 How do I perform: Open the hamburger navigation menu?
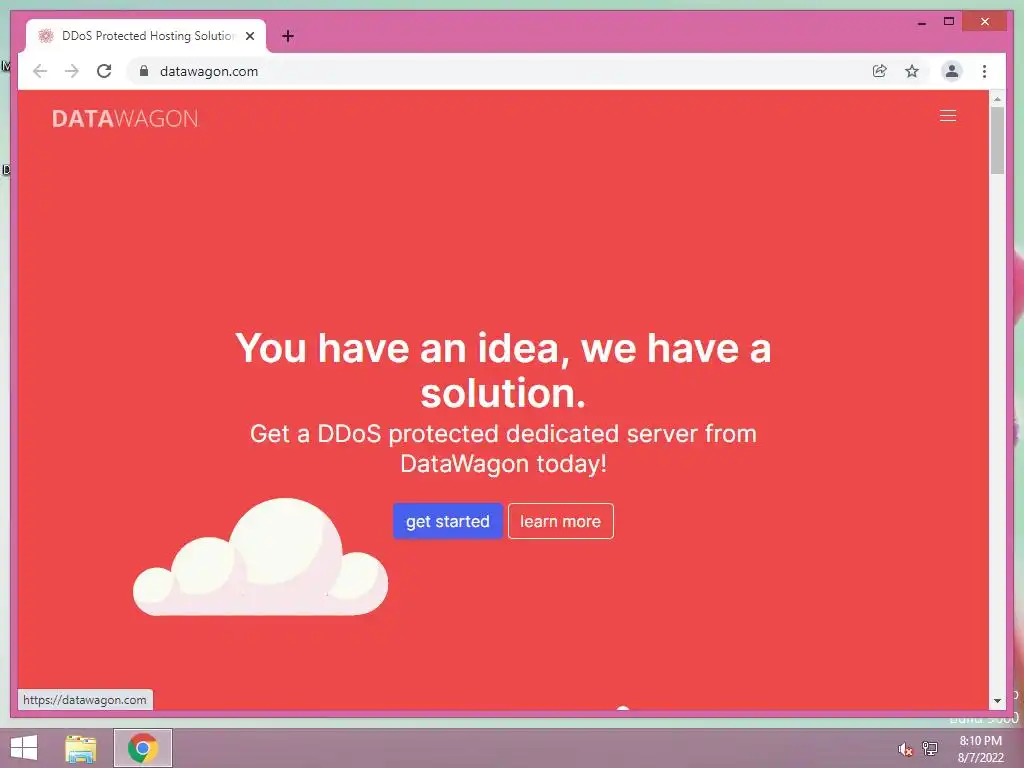pos(948,116)
